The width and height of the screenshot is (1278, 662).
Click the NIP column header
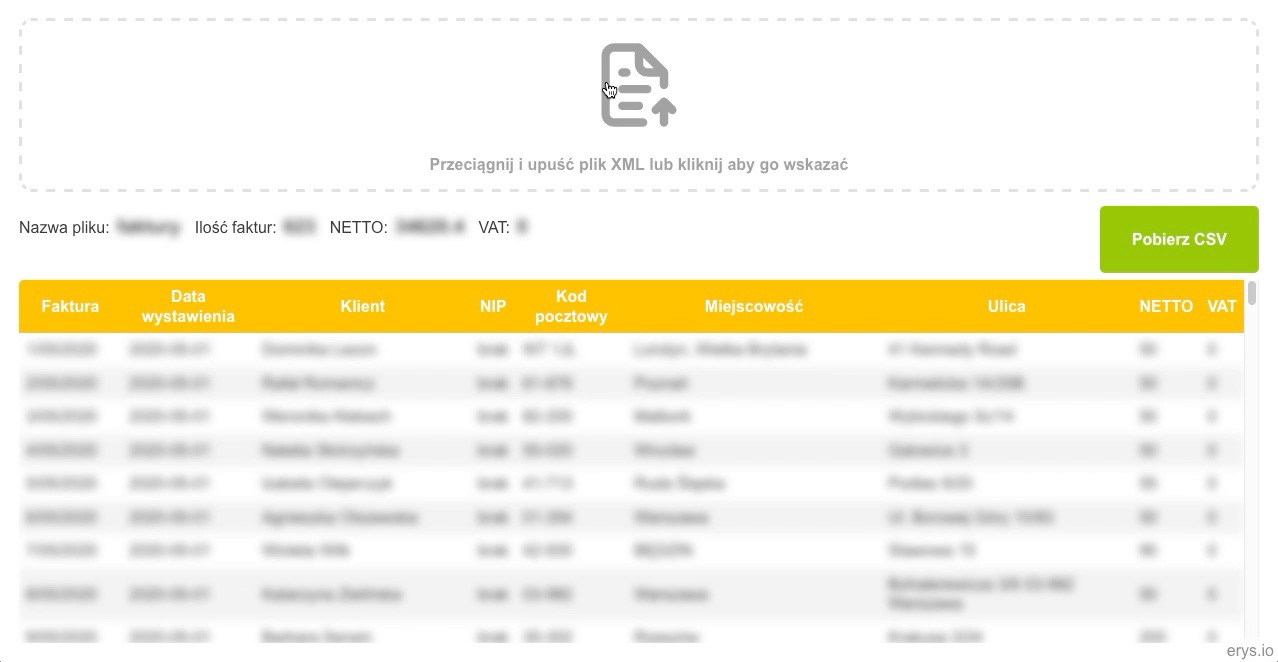coord(493,306)
